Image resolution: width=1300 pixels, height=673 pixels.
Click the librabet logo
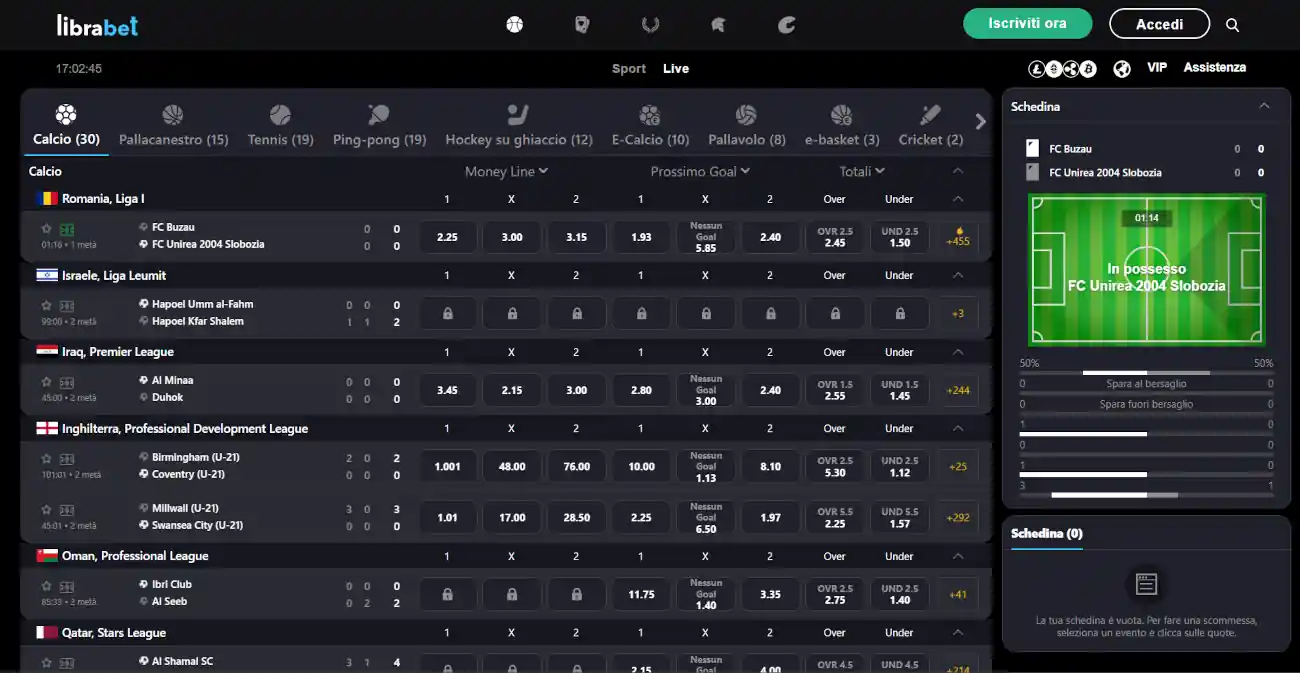[97, 24]
